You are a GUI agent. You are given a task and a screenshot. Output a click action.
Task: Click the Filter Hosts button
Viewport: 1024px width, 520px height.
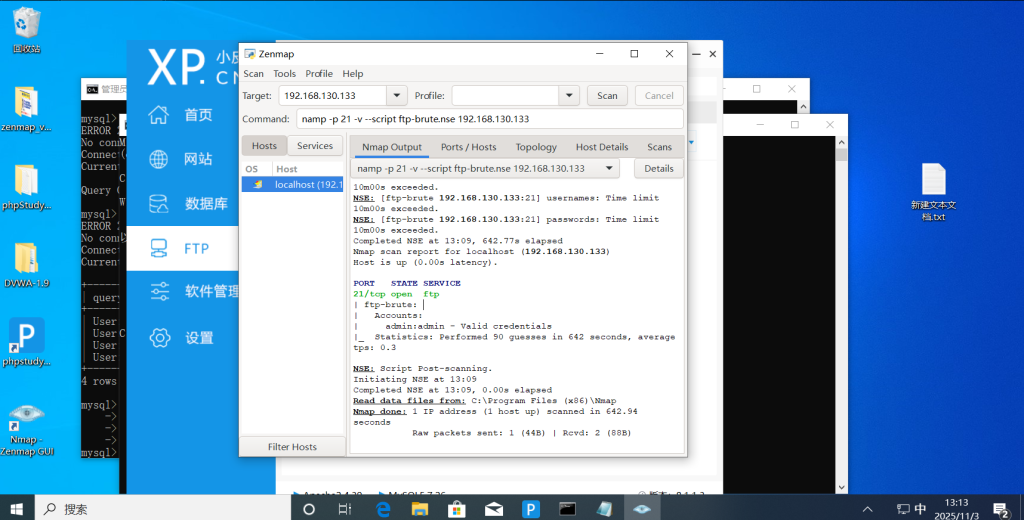291,447
